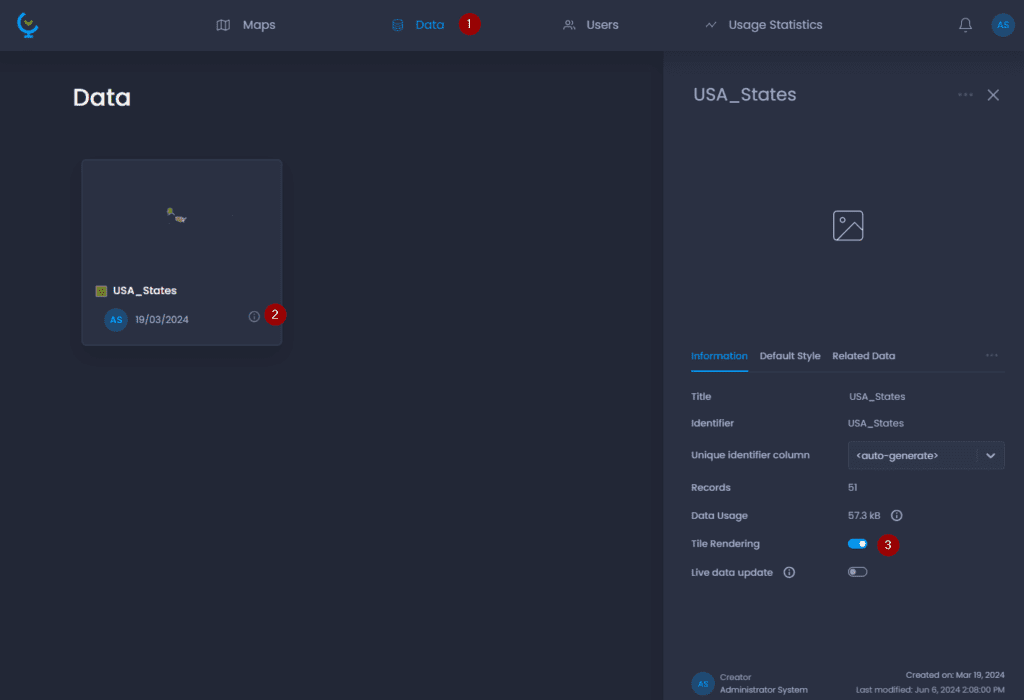Toggle the Live data update switch

(857, 572)
